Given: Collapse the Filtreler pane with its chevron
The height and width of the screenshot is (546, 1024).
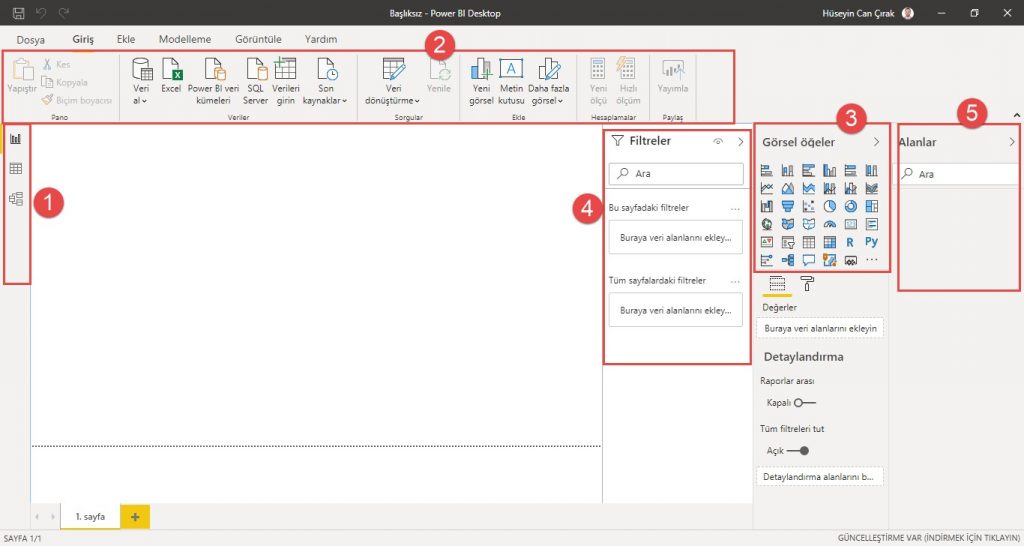Looking at the screenshot, I should [x=741, y=142].
